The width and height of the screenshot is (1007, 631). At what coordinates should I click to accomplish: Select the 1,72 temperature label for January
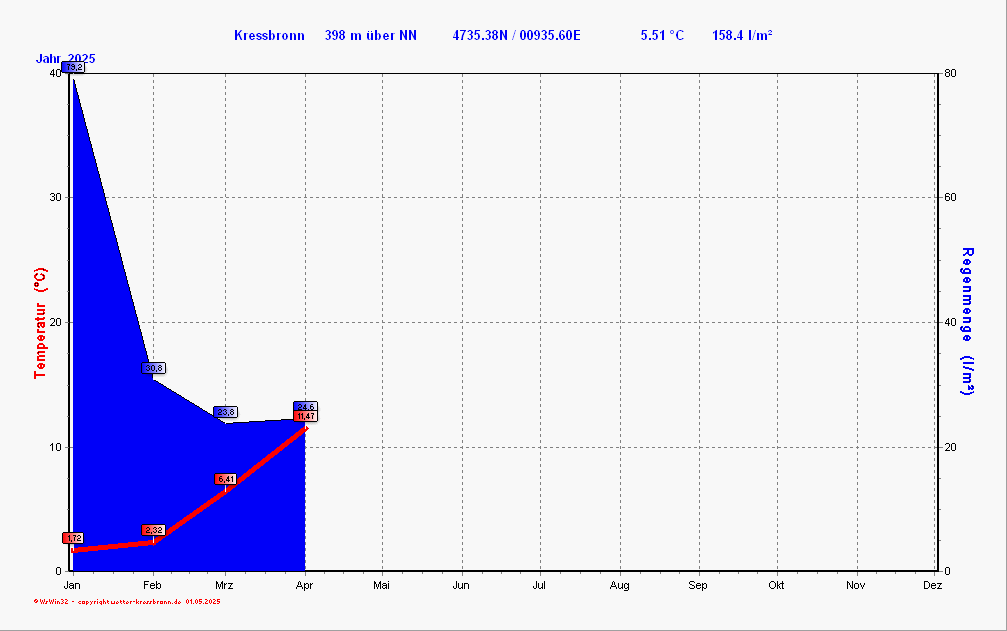click(x=73, y=538)
